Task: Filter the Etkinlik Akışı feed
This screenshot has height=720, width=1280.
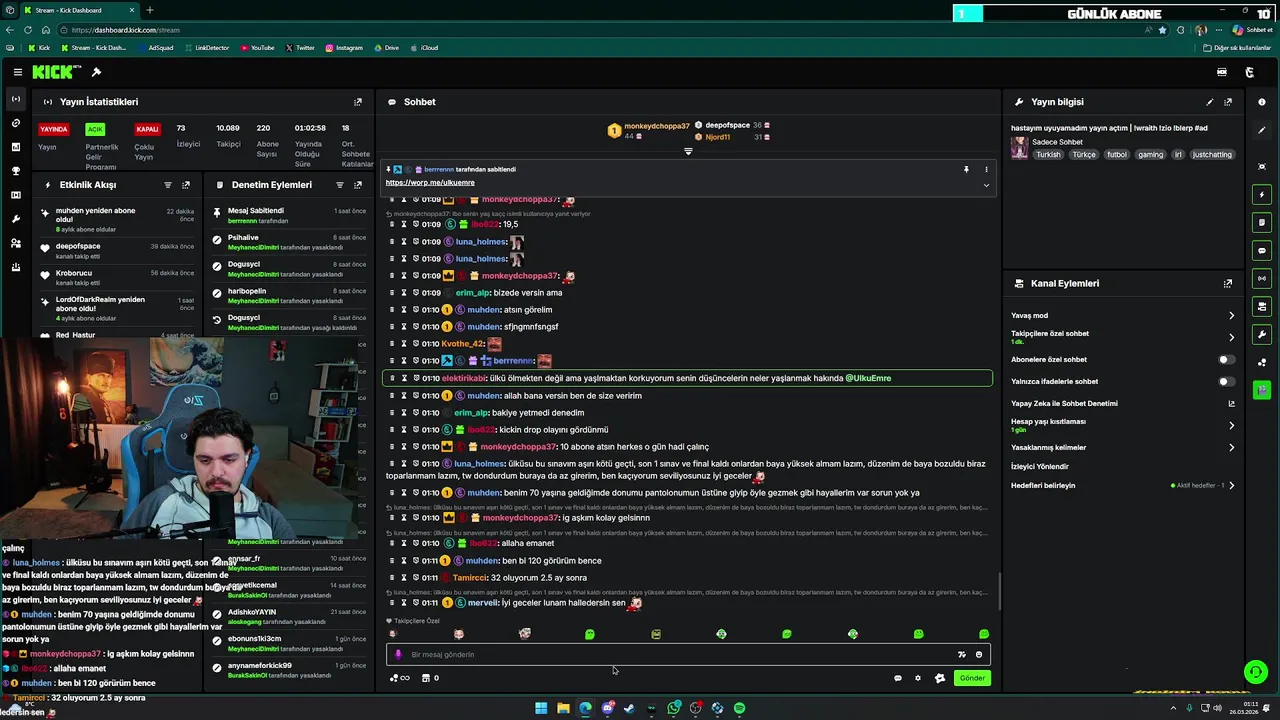Action: [167, 185]
